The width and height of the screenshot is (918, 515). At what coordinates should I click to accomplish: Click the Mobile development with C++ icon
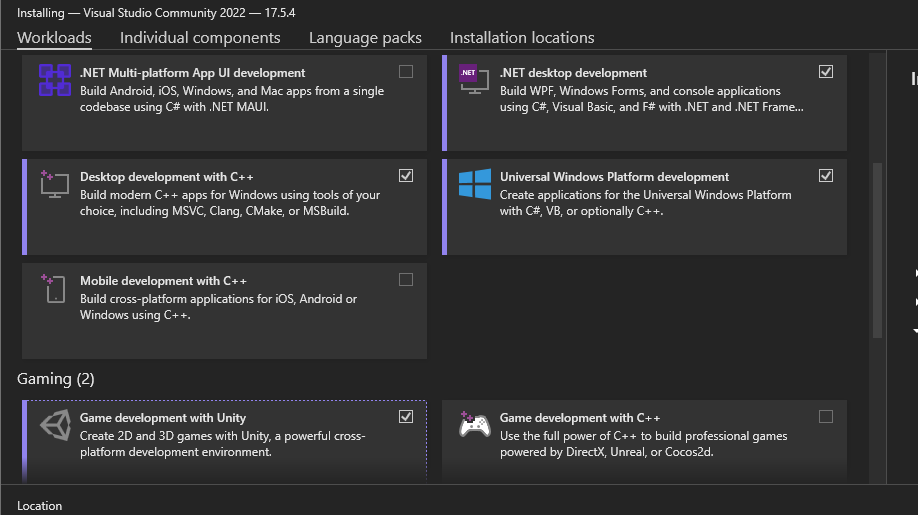click(53, 289)
